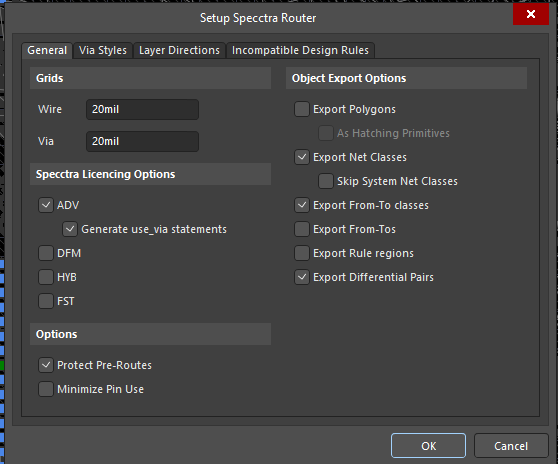Open the Incompatible Design Rules tab
The width and height of the screenshot is (558, 464).
point(300,50)
